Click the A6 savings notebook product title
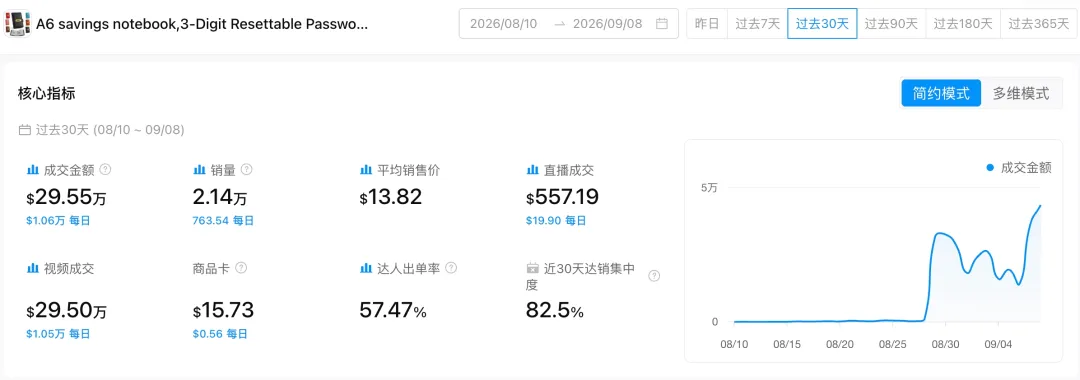Image resolution: width=1080 pixels, height=380 pixels. pyautogui.click(x=202, y=24)
